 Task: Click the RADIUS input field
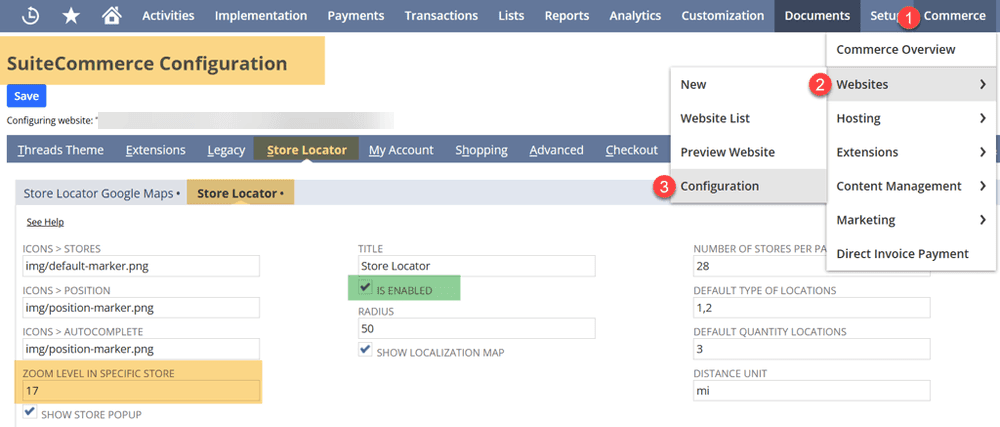(476, 329)
